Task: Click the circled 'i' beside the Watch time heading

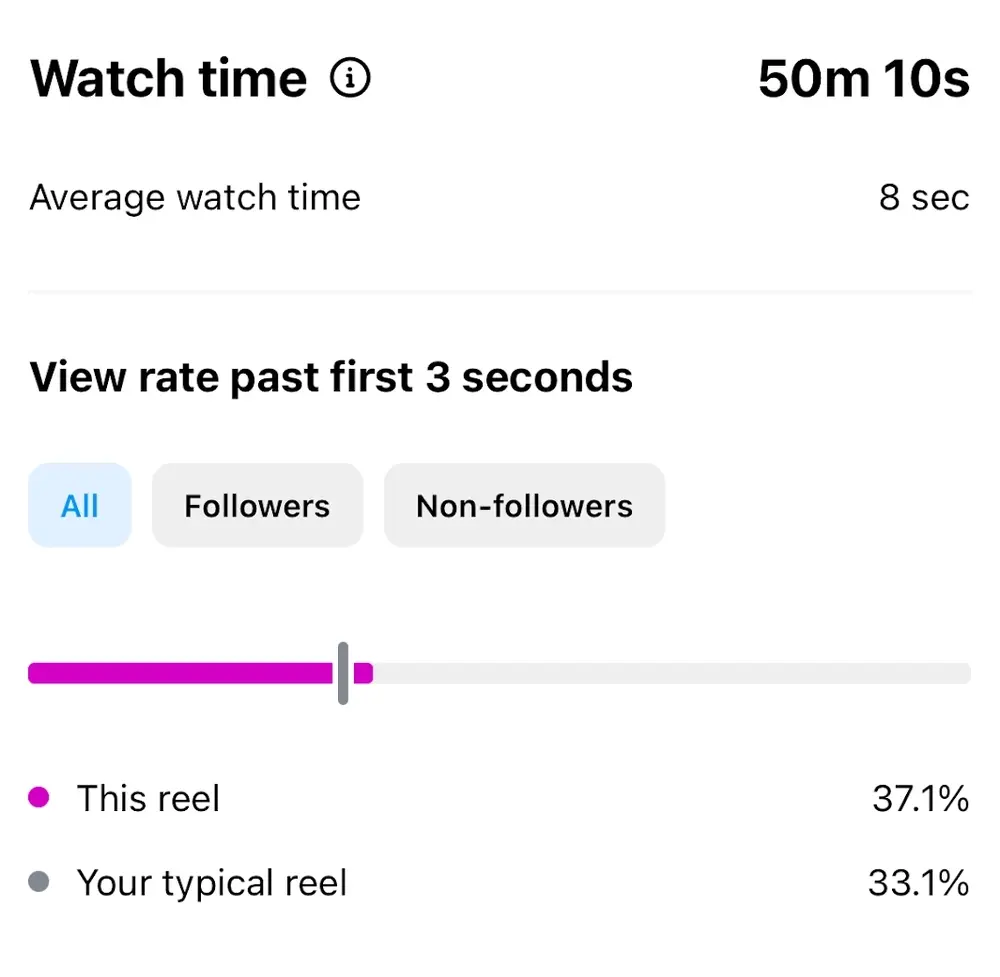Action: click(x=352, y=76)
